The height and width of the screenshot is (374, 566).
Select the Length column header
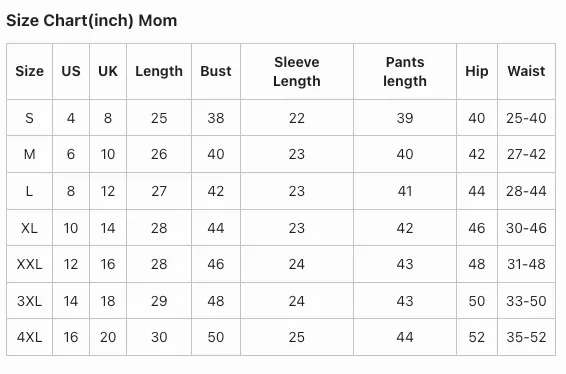tap(159, 71)
